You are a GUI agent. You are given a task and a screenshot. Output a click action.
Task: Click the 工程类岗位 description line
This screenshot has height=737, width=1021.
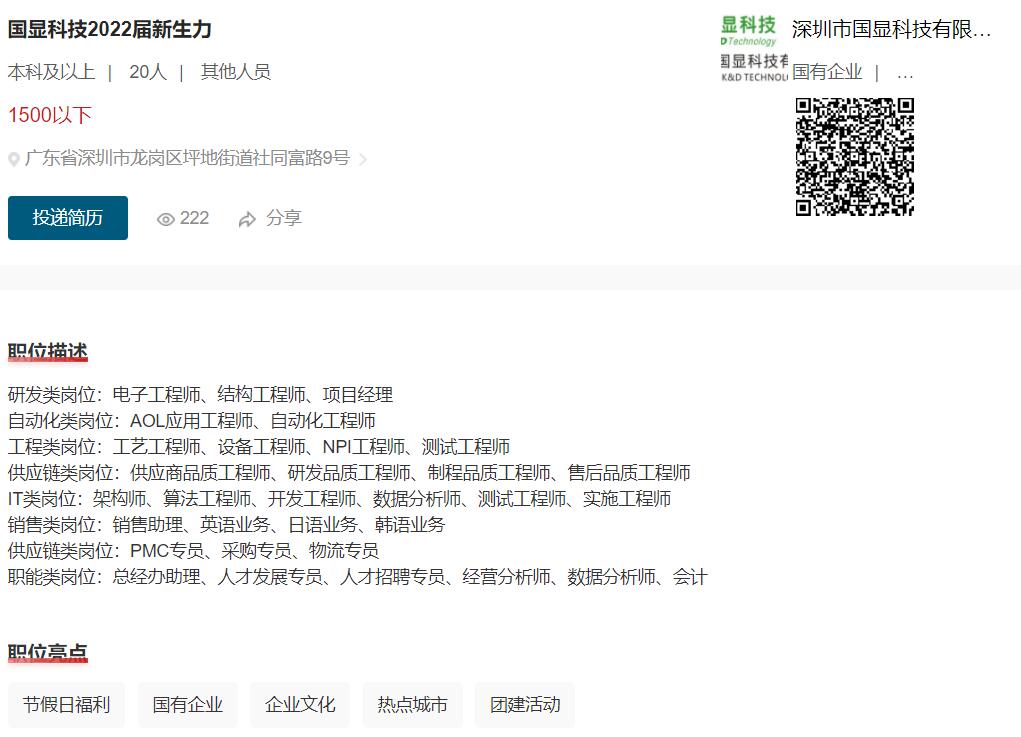(x=259, y=447)
